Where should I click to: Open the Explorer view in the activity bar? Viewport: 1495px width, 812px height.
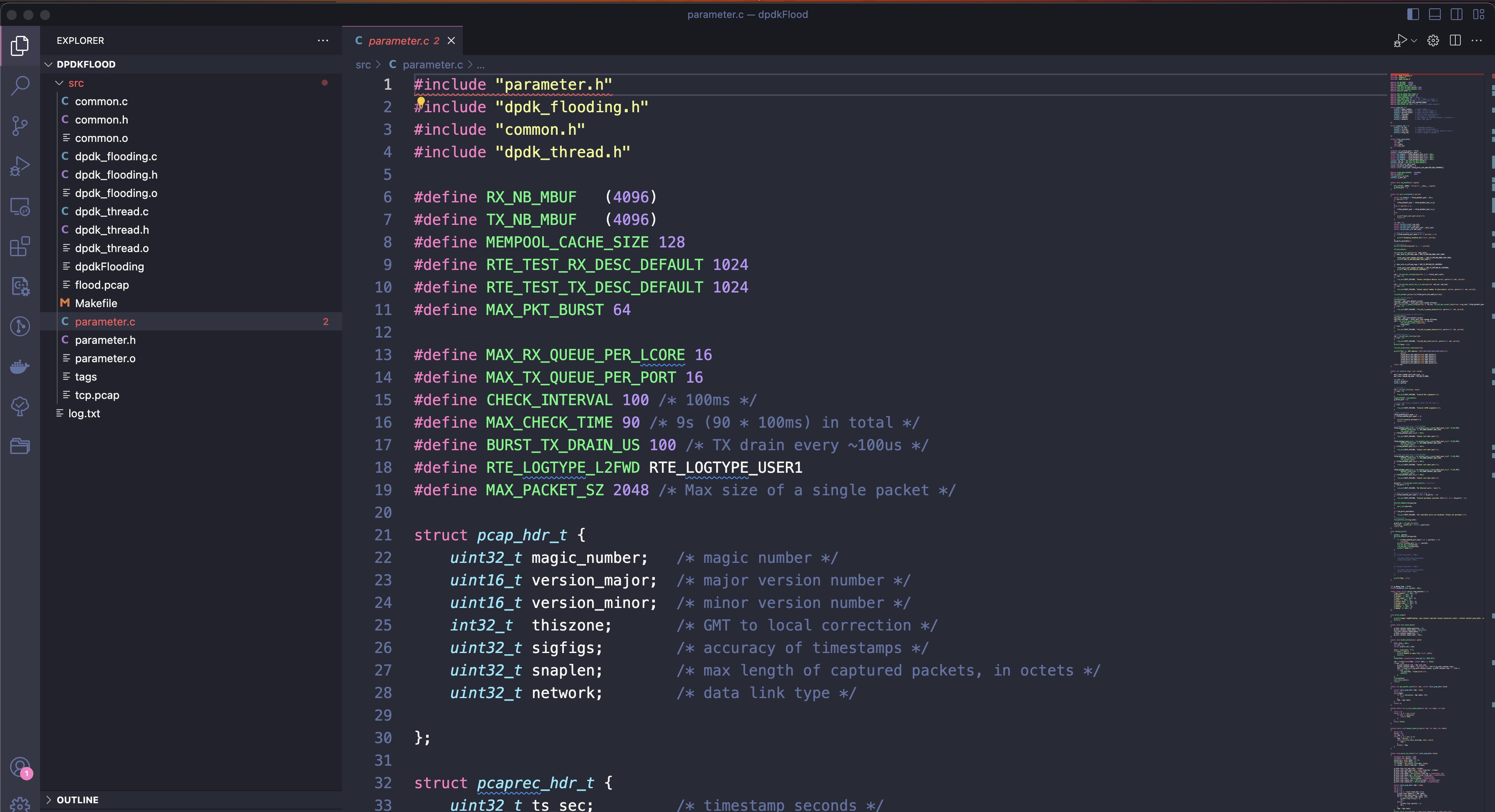pos(20,45)
